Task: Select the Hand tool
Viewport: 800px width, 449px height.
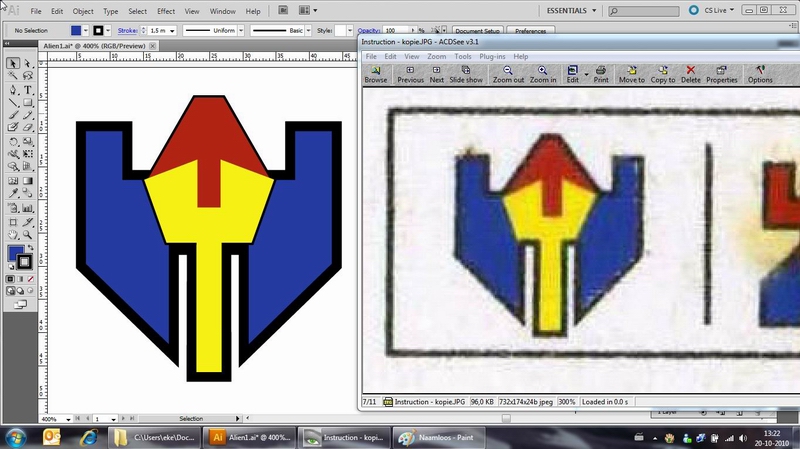Action: click(x=13, y=235)
